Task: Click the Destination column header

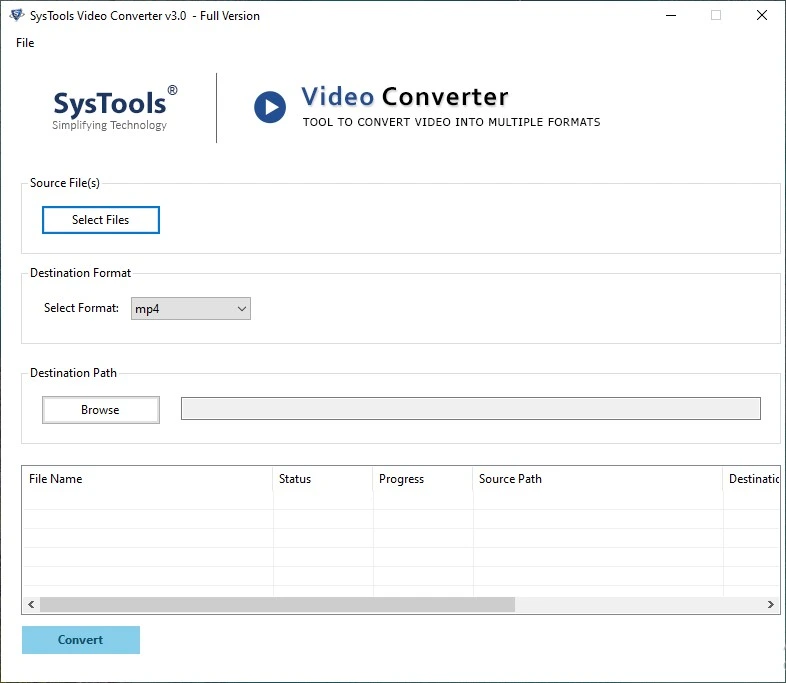Action: (x=752, y=479)
